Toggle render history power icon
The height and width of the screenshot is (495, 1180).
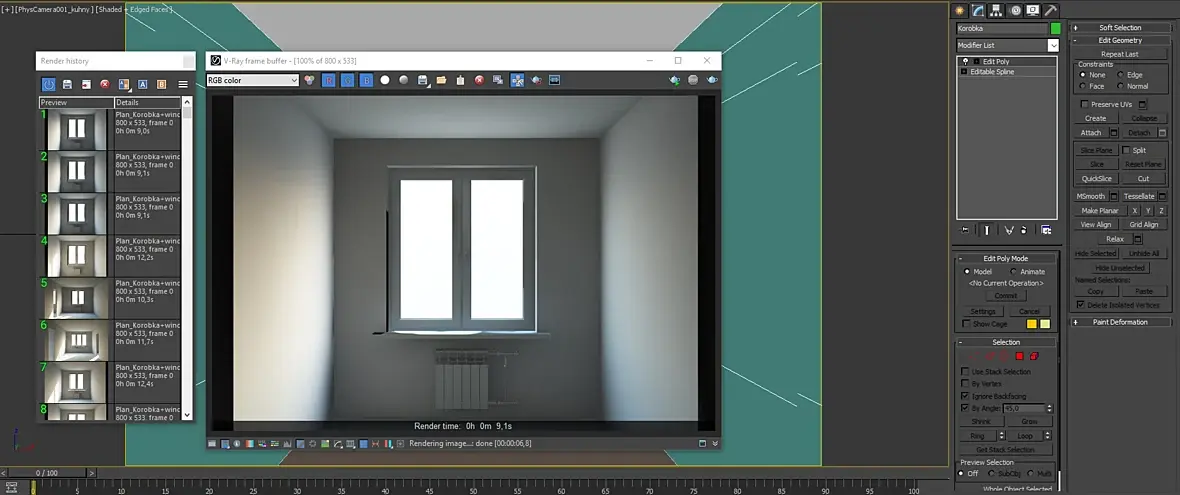click(x=48, y=84)
